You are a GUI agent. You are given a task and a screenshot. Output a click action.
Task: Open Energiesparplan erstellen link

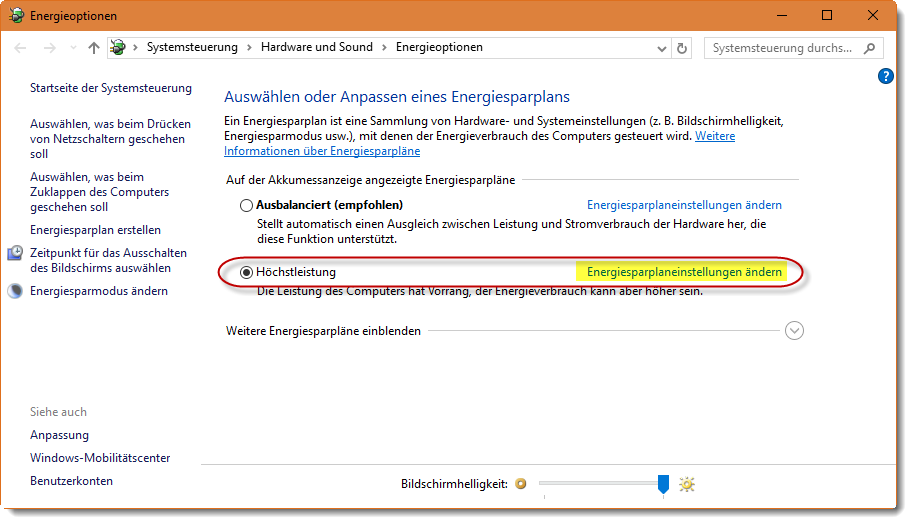95,230
